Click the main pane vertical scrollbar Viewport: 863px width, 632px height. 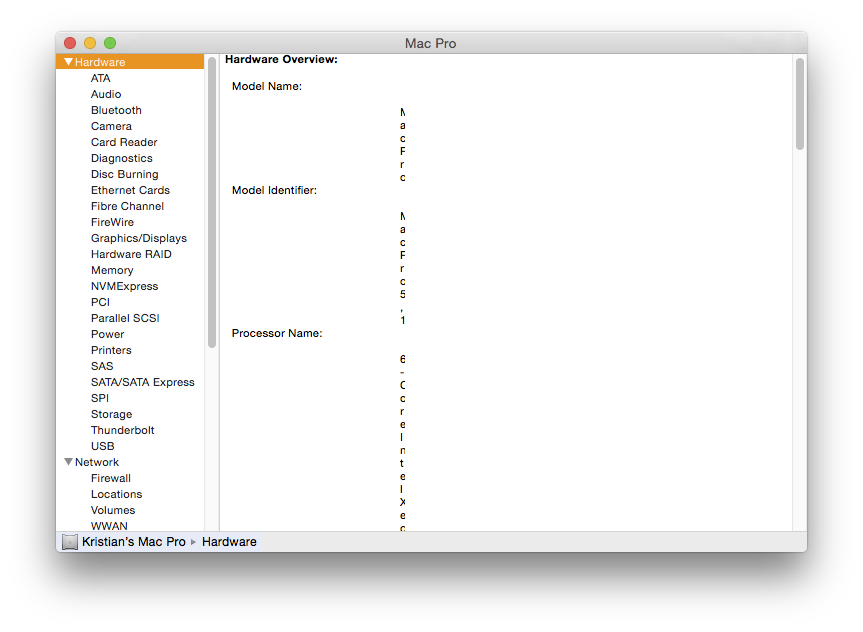point(800,103)
